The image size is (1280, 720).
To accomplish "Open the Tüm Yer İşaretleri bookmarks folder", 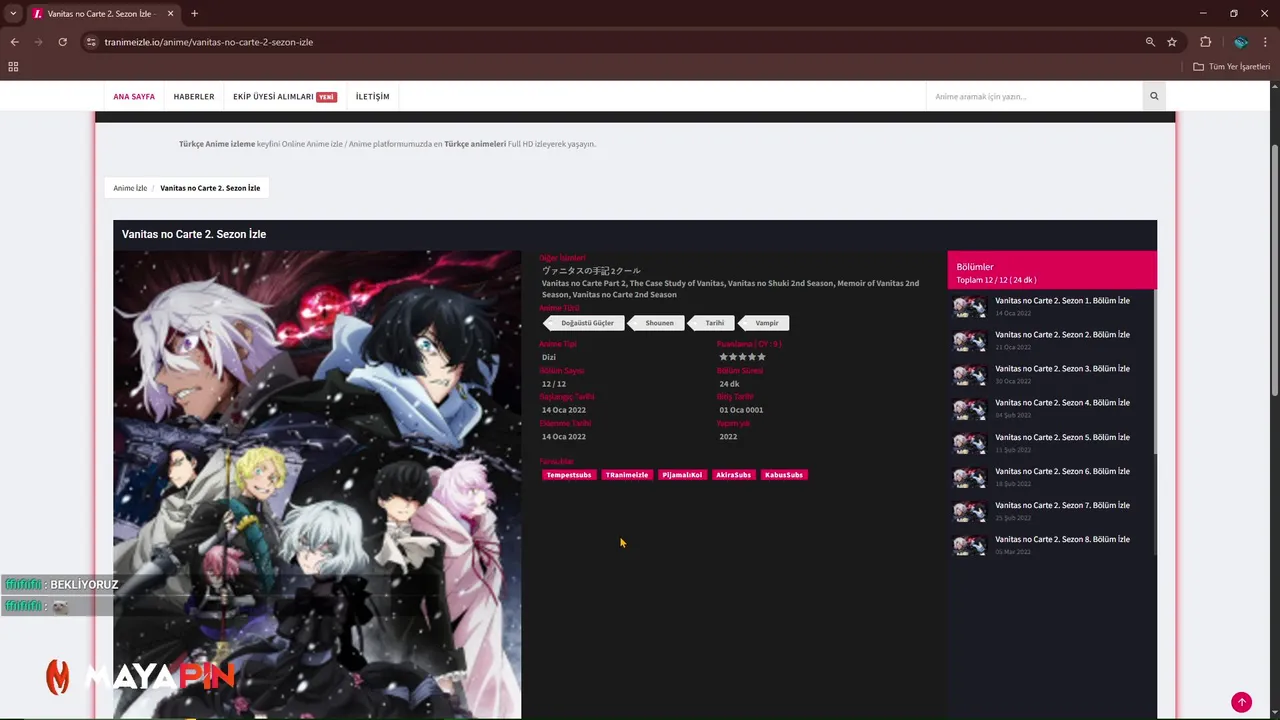I will coord(1231,67).
